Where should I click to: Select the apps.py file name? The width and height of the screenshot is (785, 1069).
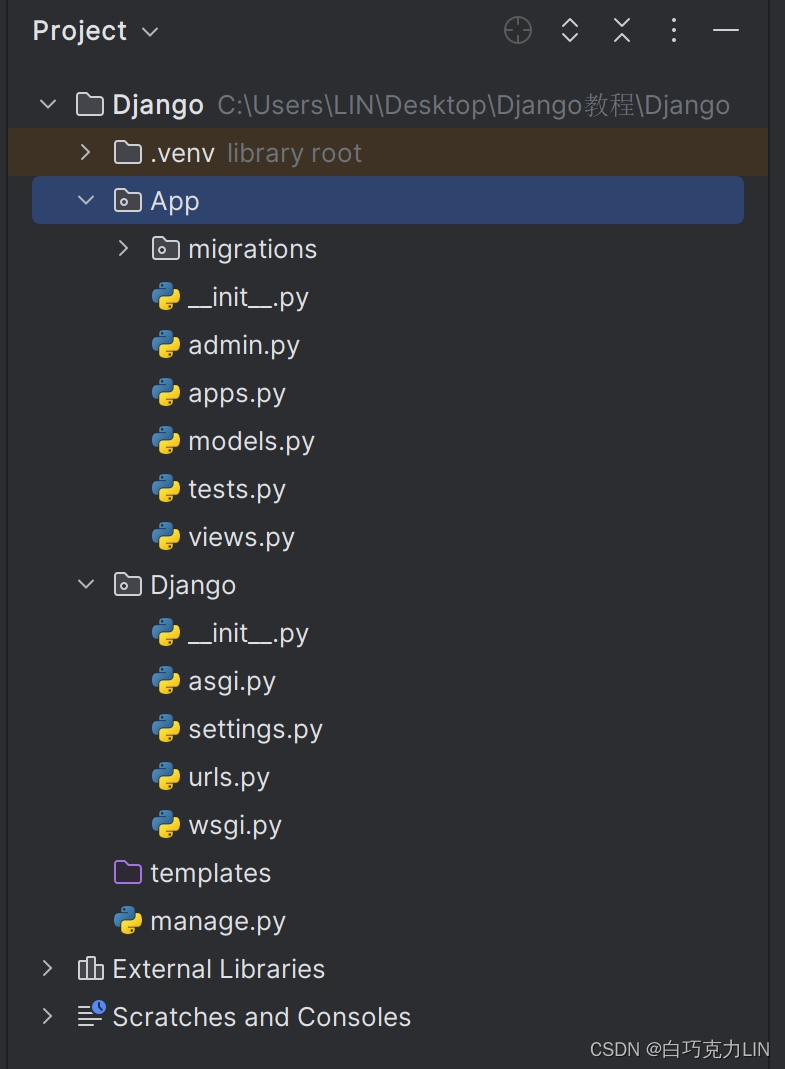(237, 394)
